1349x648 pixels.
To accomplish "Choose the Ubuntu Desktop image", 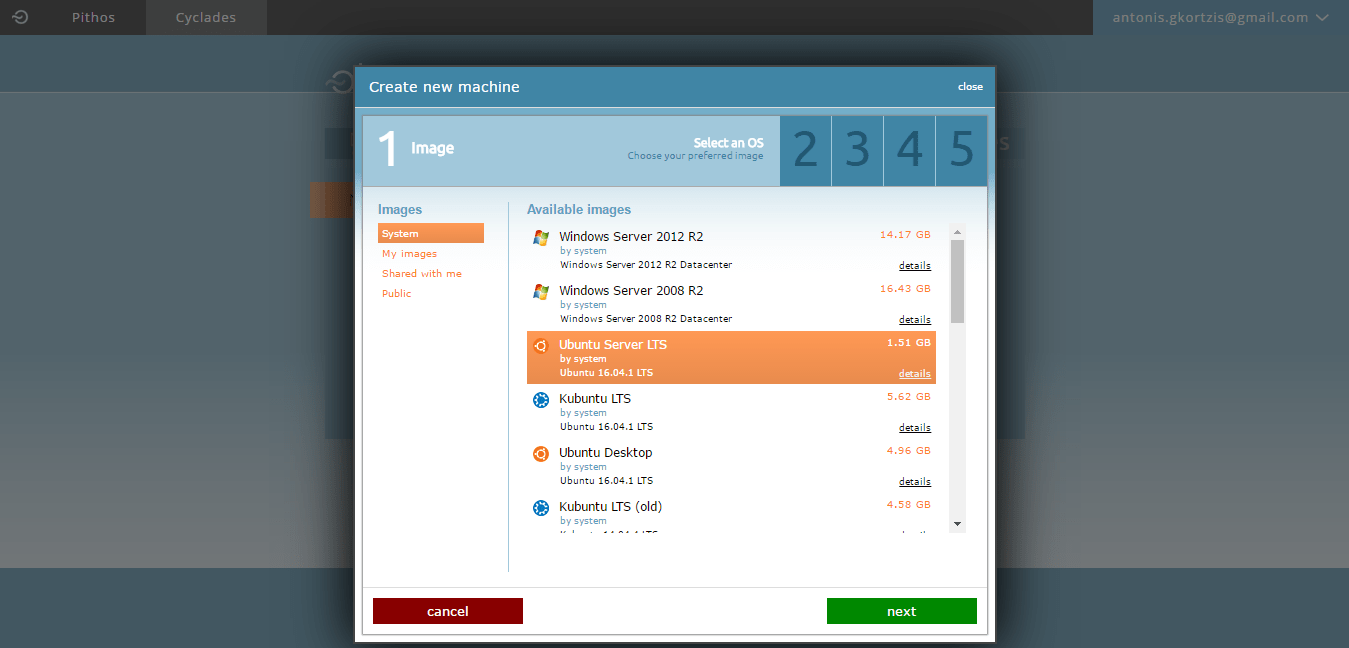I will coord(731,466).
